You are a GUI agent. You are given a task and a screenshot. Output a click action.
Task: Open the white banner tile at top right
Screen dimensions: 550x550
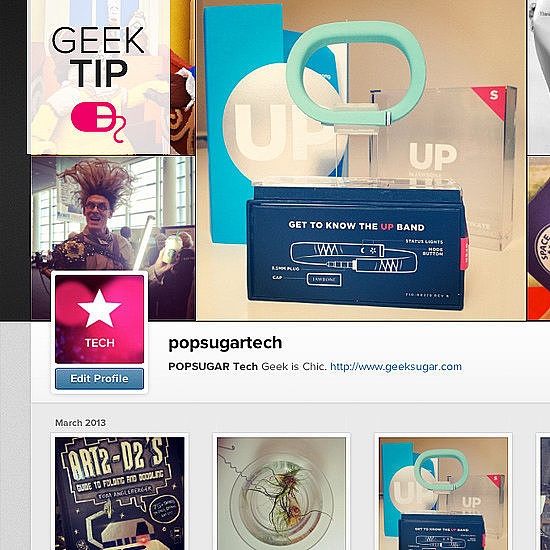pyautogui.click(x=539, y=77)
